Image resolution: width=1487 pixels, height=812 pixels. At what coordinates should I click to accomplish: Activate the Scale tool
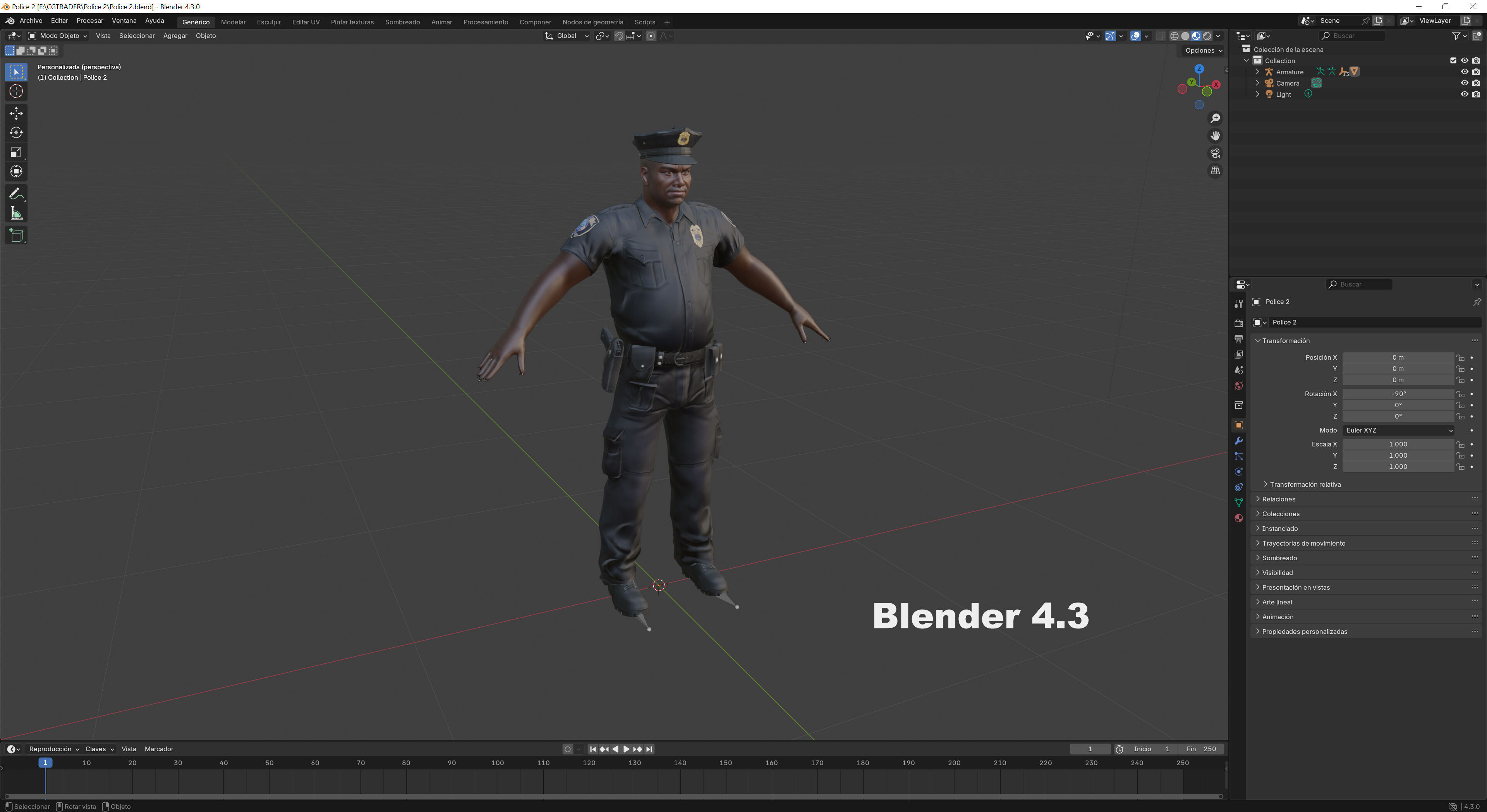click(x=16, y=152)
